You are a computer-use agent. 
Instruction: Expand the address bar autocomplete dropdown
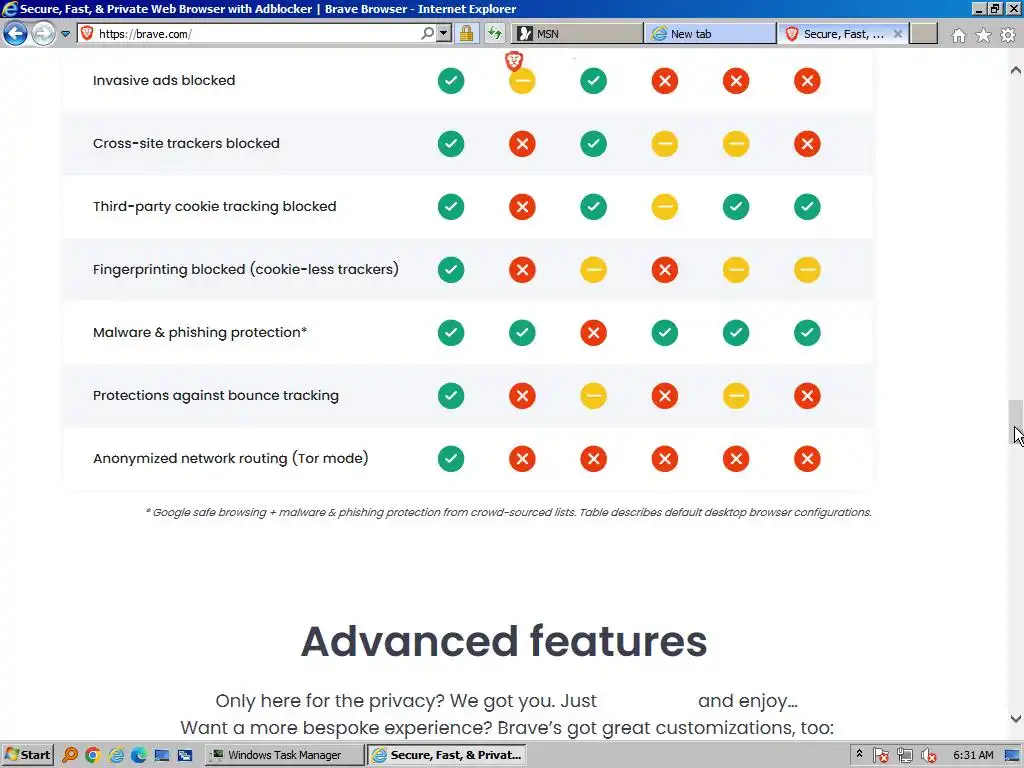point(444,33)
